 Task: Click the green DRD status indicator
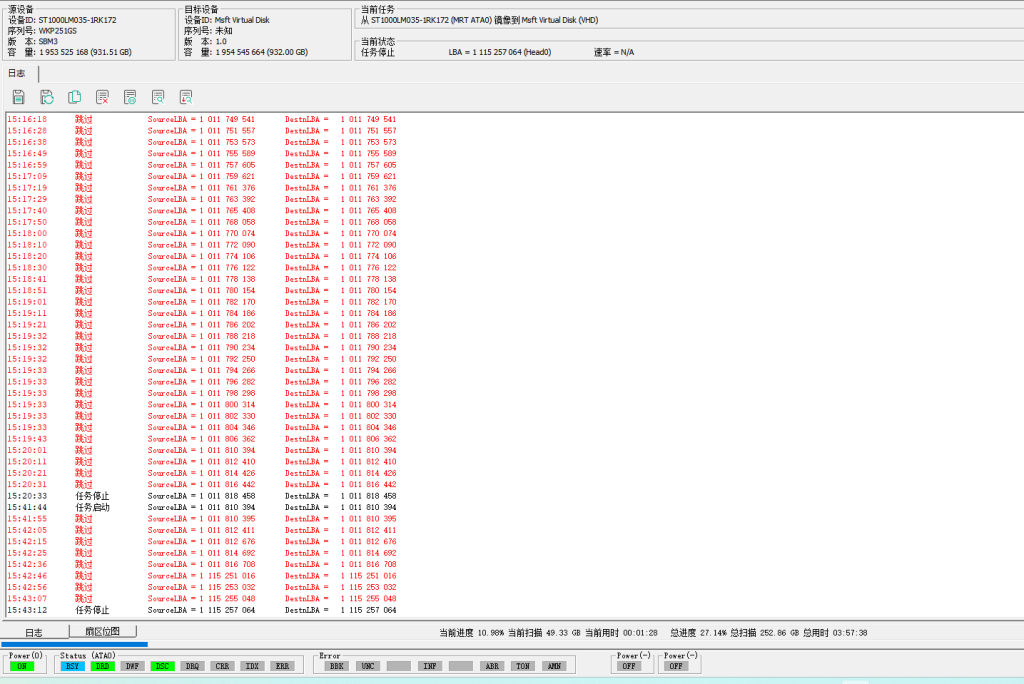103,666
